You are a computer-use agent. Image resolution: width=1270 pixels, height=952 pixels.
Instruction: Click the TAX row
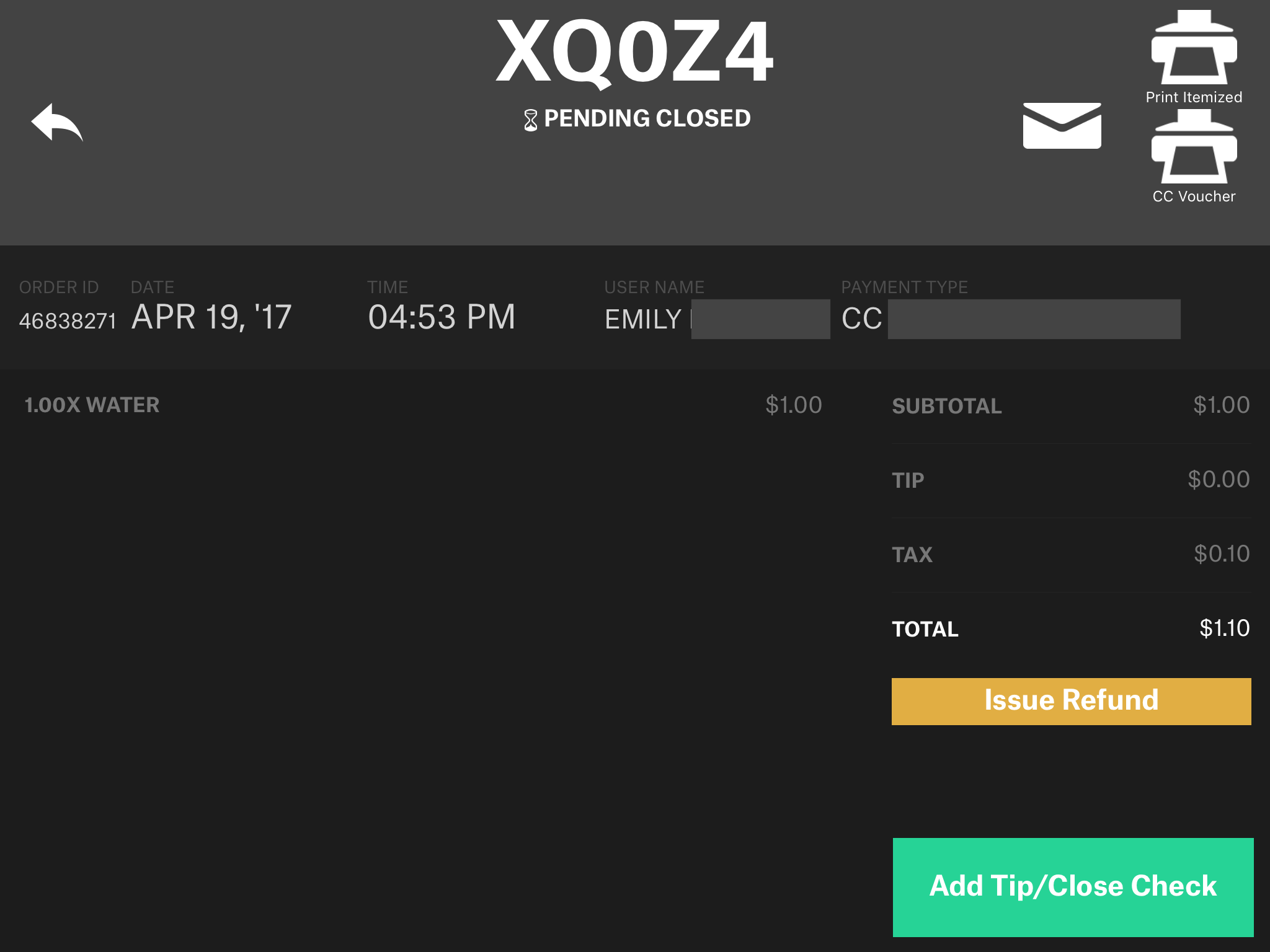[x=1070, y=555]
